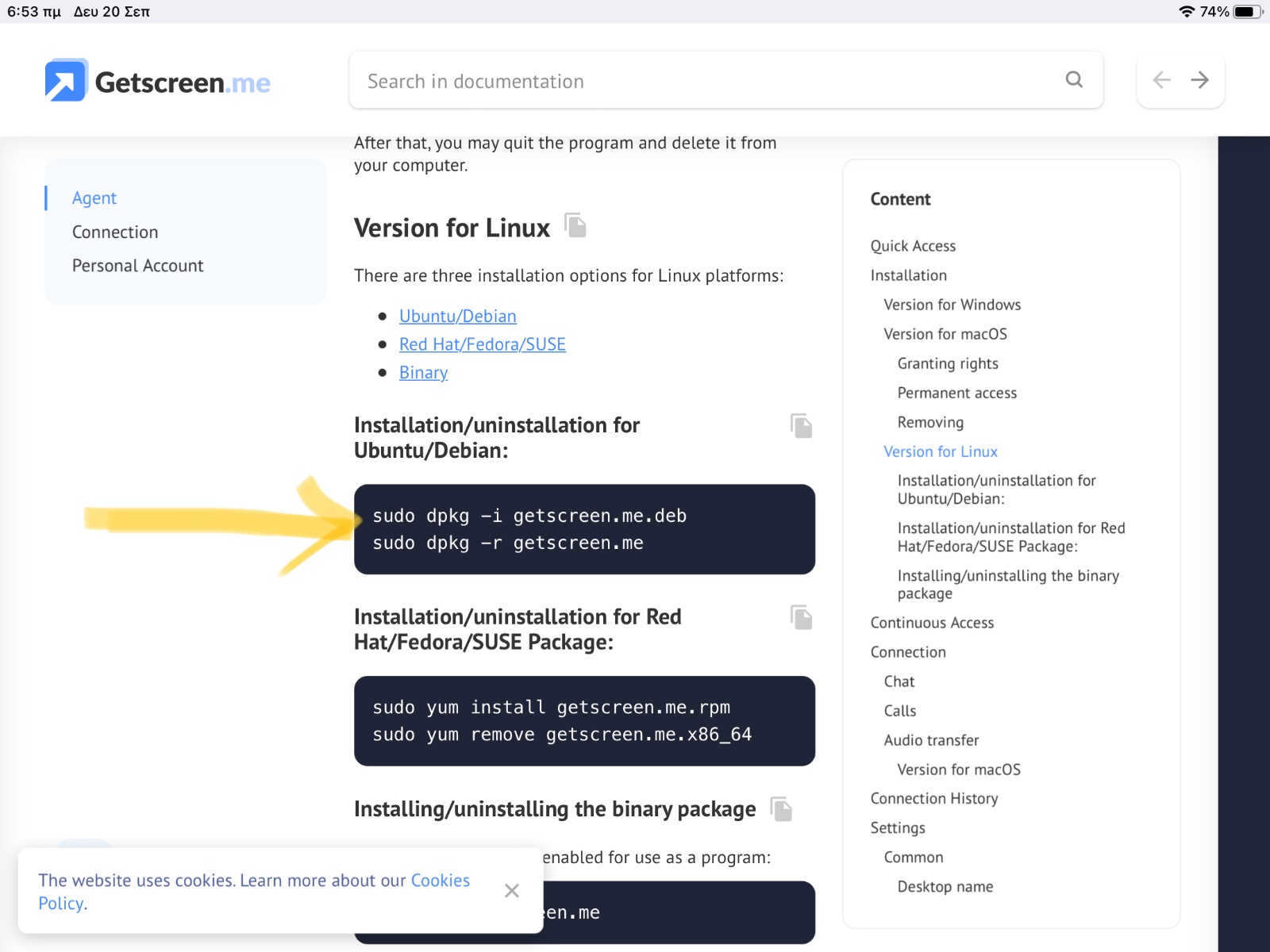Focus the Search in documentation field
The width and height of the screenshot is (1270, 952).
(726, 80)
